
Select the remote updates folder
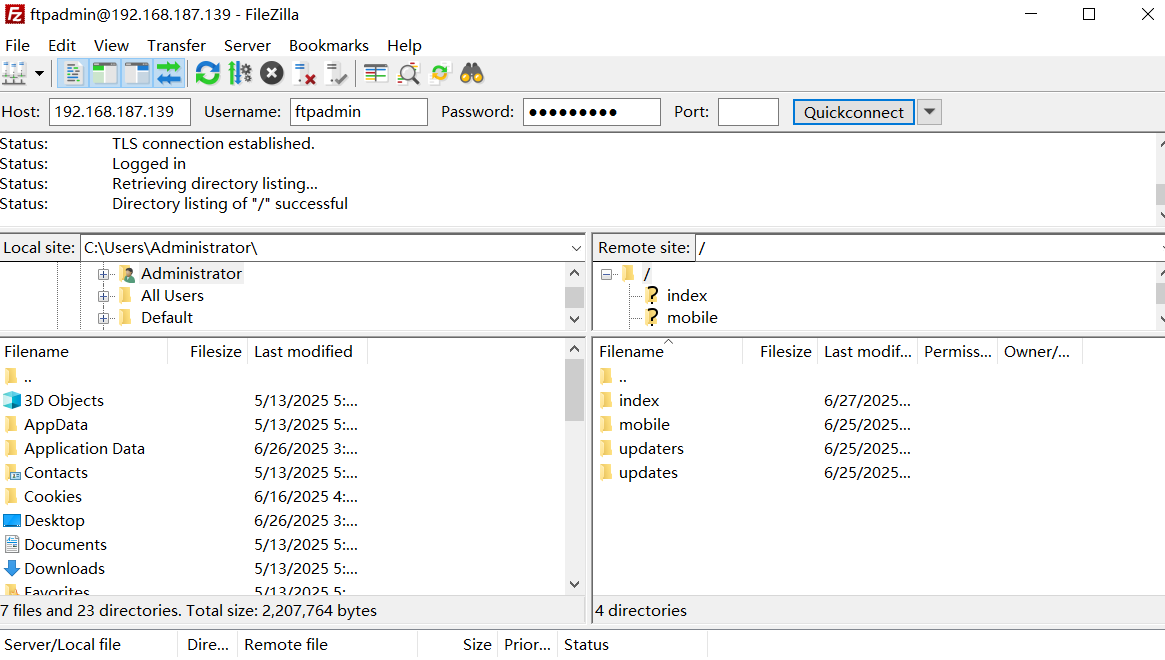click(648, 473)
